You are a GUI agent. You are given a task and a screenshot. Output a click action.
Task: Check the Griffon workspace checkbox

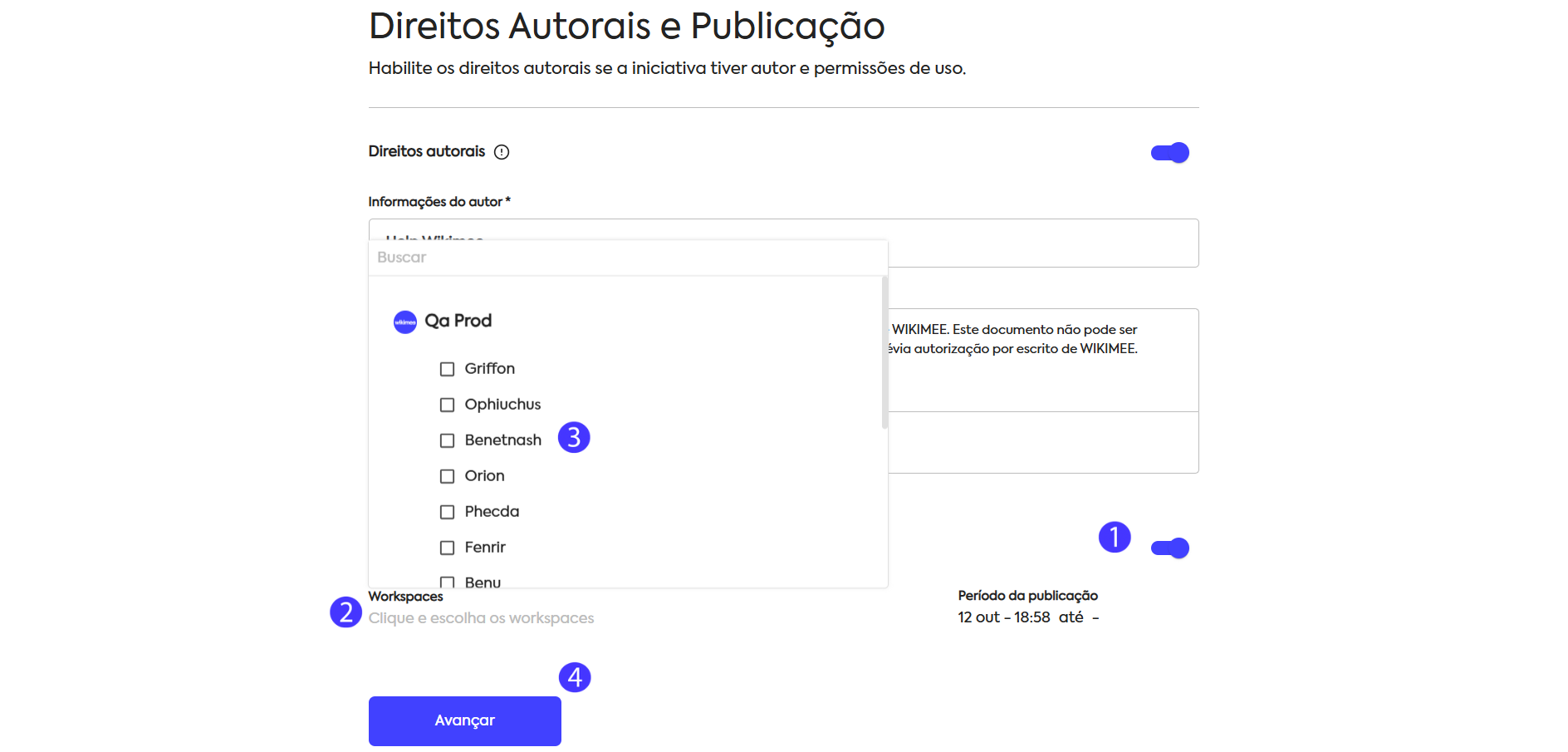[447, 369]
